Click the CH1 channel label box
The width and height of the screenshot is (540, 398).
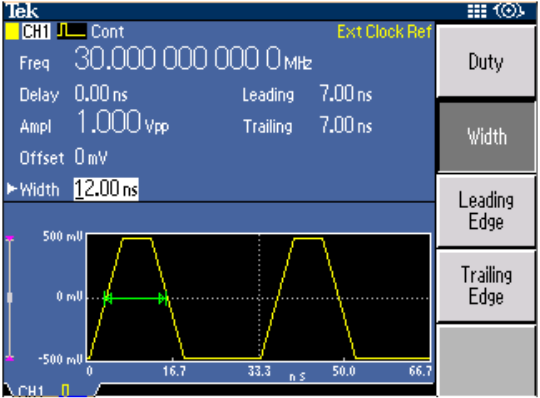click(x=36, y=31)
